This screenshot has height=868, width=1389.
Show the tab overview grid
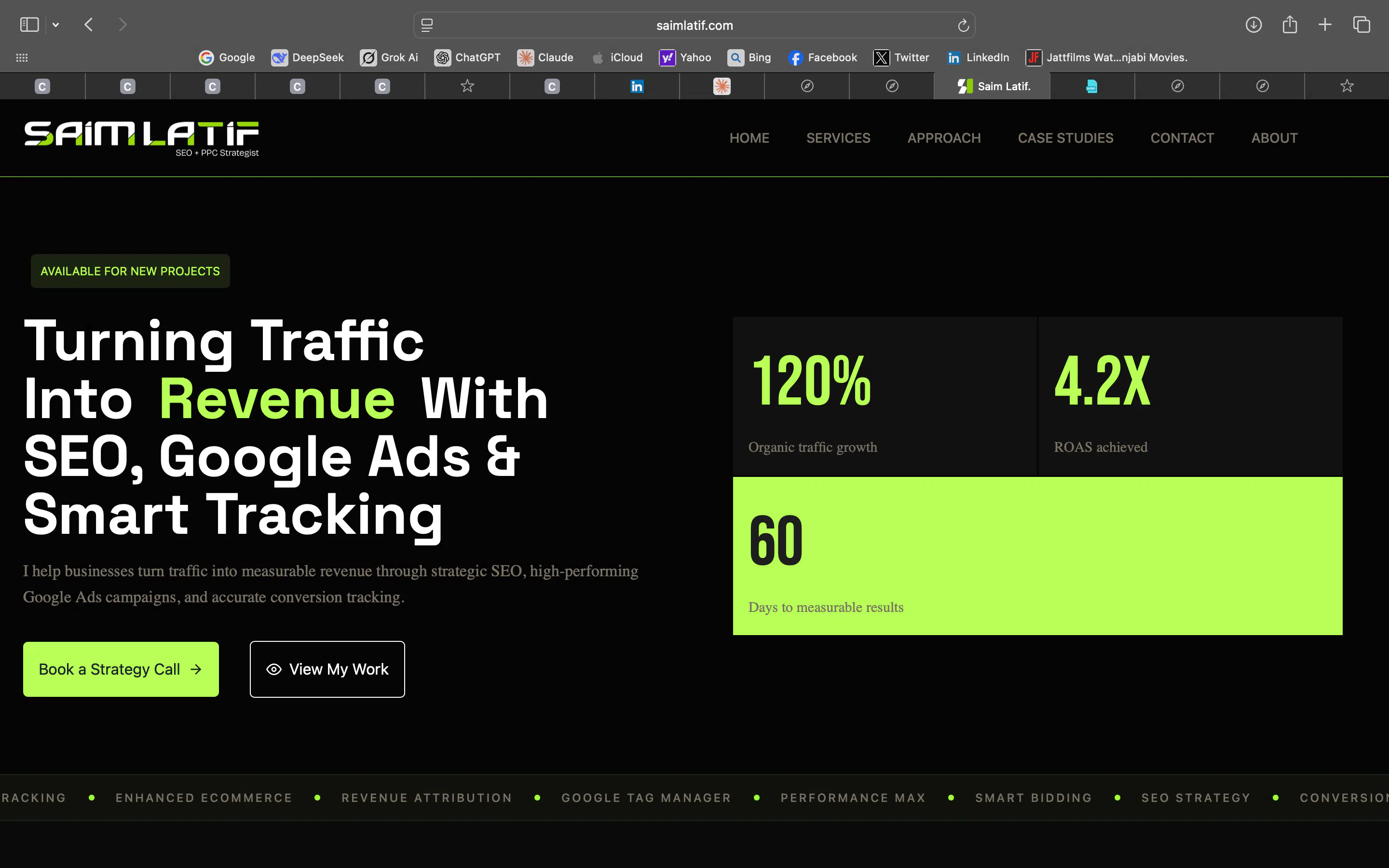1362,25
